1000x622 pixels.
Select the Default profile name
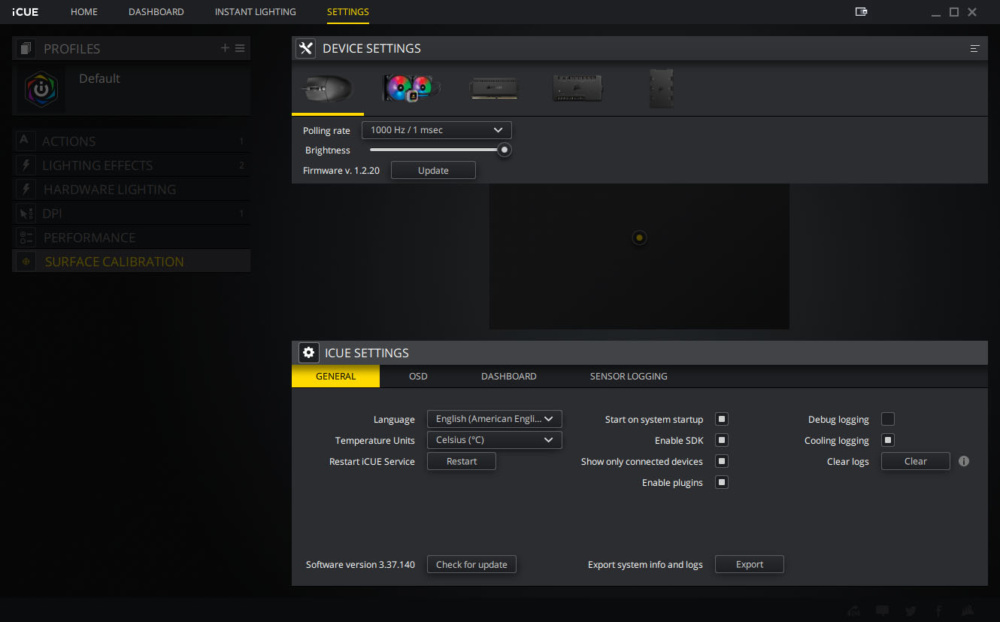[x=99, y=78]
